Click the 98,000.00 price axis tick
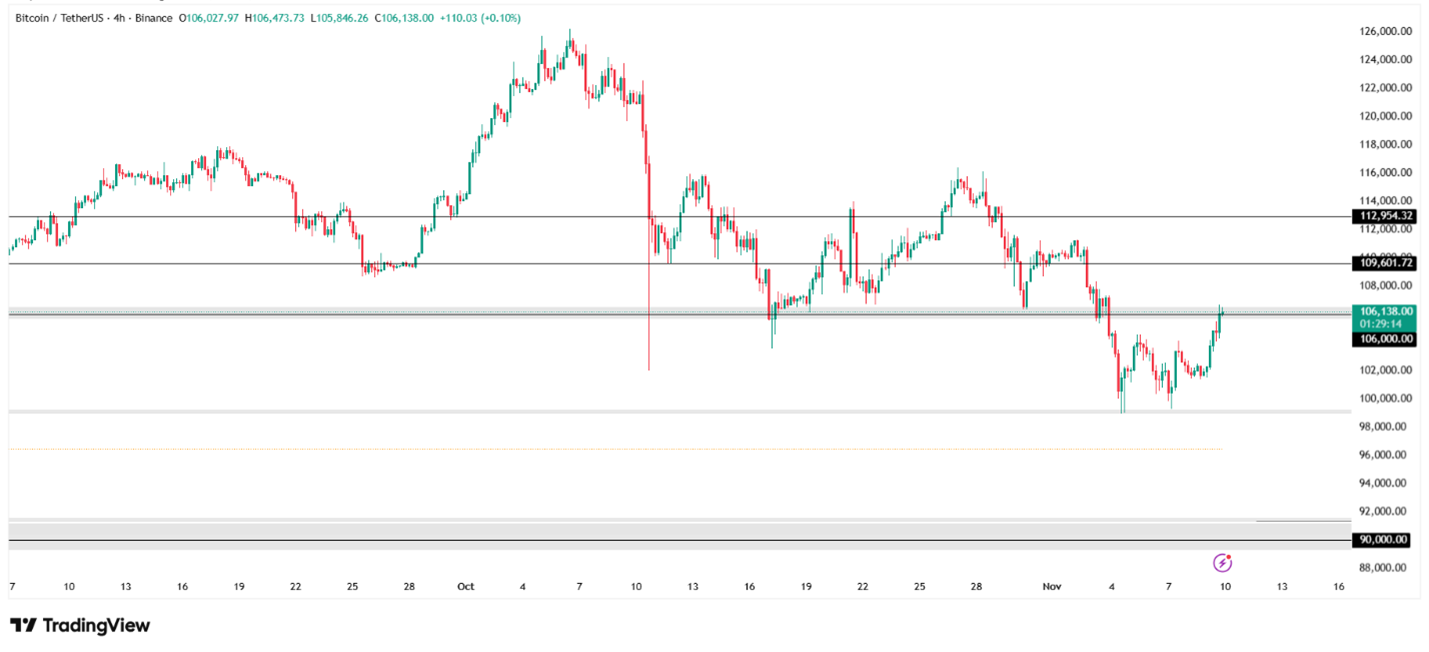1429x652 pixels. (1385, 427)
